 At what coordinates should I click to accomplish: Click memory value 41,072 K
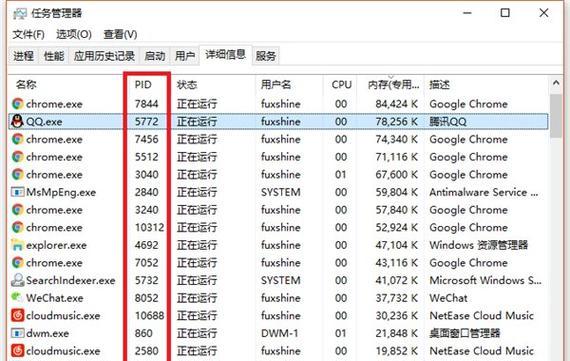coord(396,280)
